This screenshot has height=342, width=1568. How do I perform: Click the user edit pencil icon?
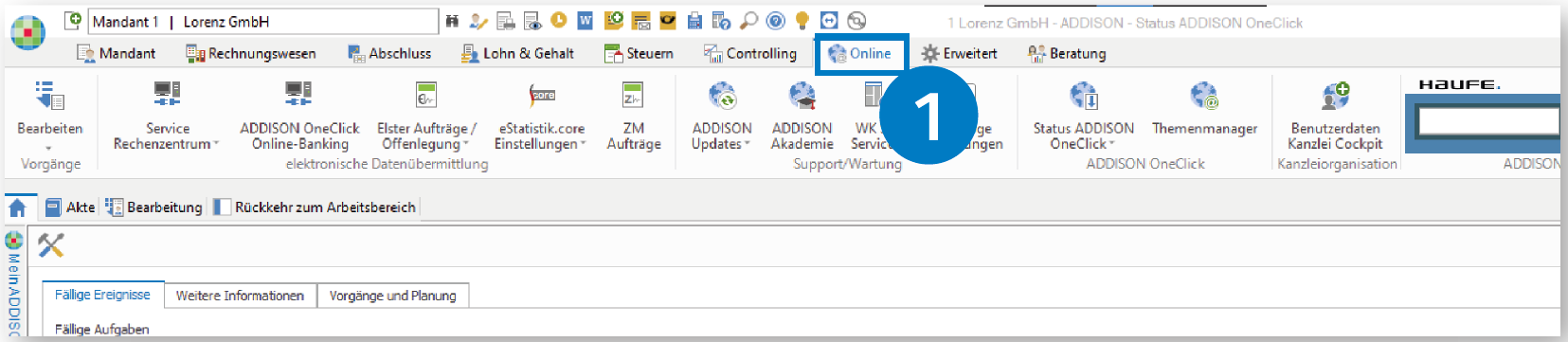[478, 21]
